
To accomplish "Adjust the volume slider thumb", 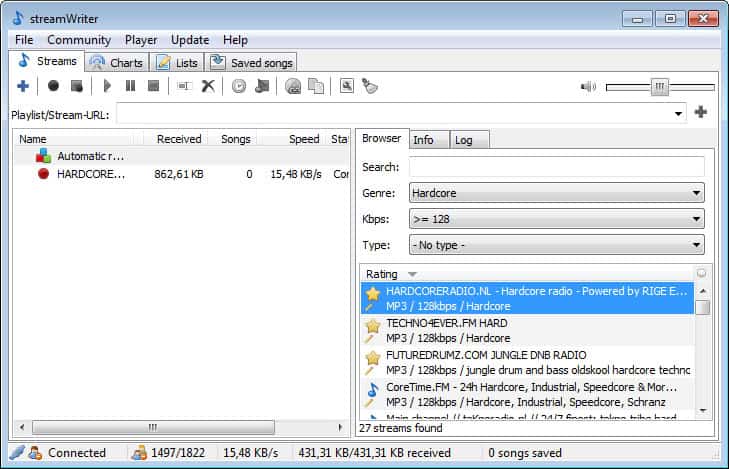I will (x=660, y=86).
